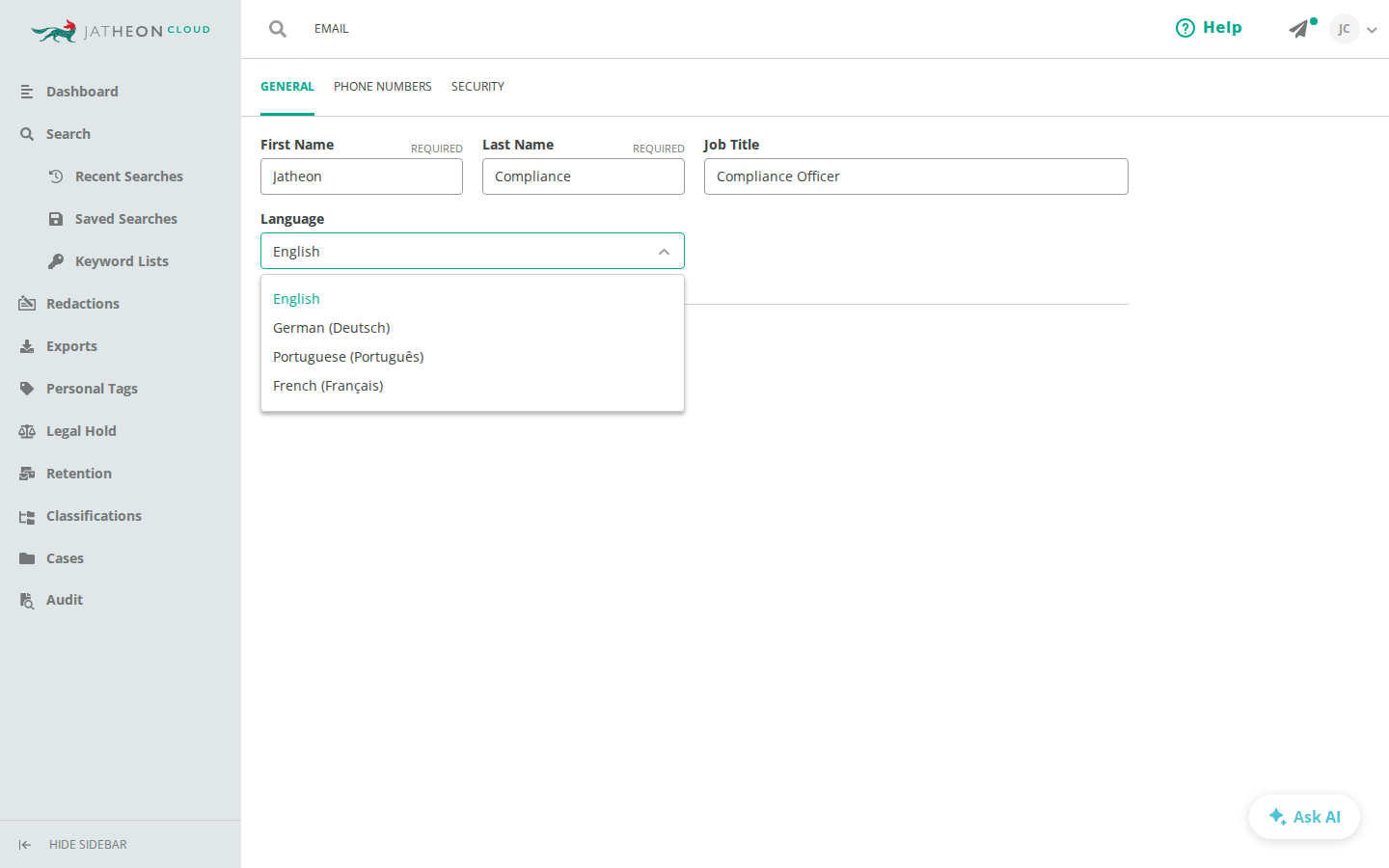
Task: Switch to the General tab
Action: tap(287, 87)
